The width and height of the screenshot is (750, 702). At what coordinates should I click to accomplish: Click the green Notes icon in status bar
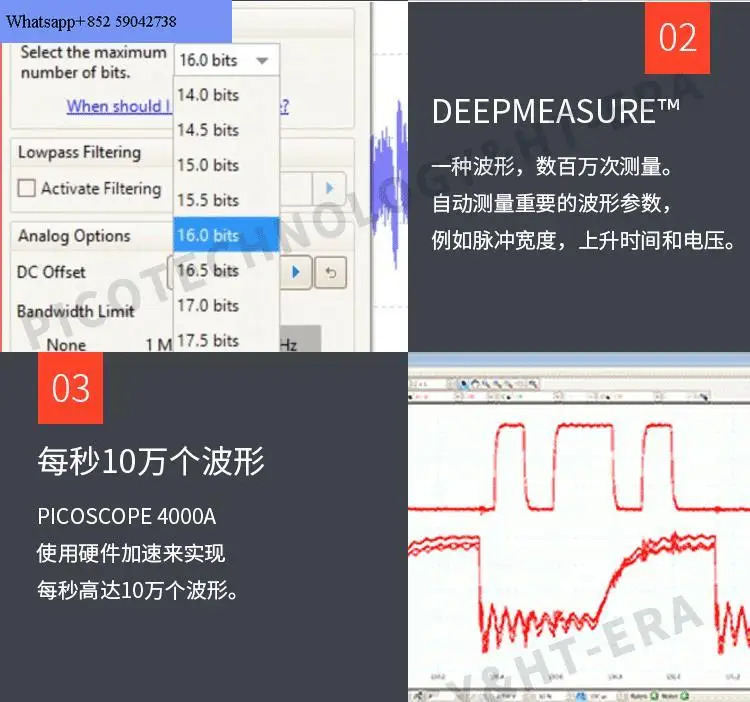pos(684,696)
